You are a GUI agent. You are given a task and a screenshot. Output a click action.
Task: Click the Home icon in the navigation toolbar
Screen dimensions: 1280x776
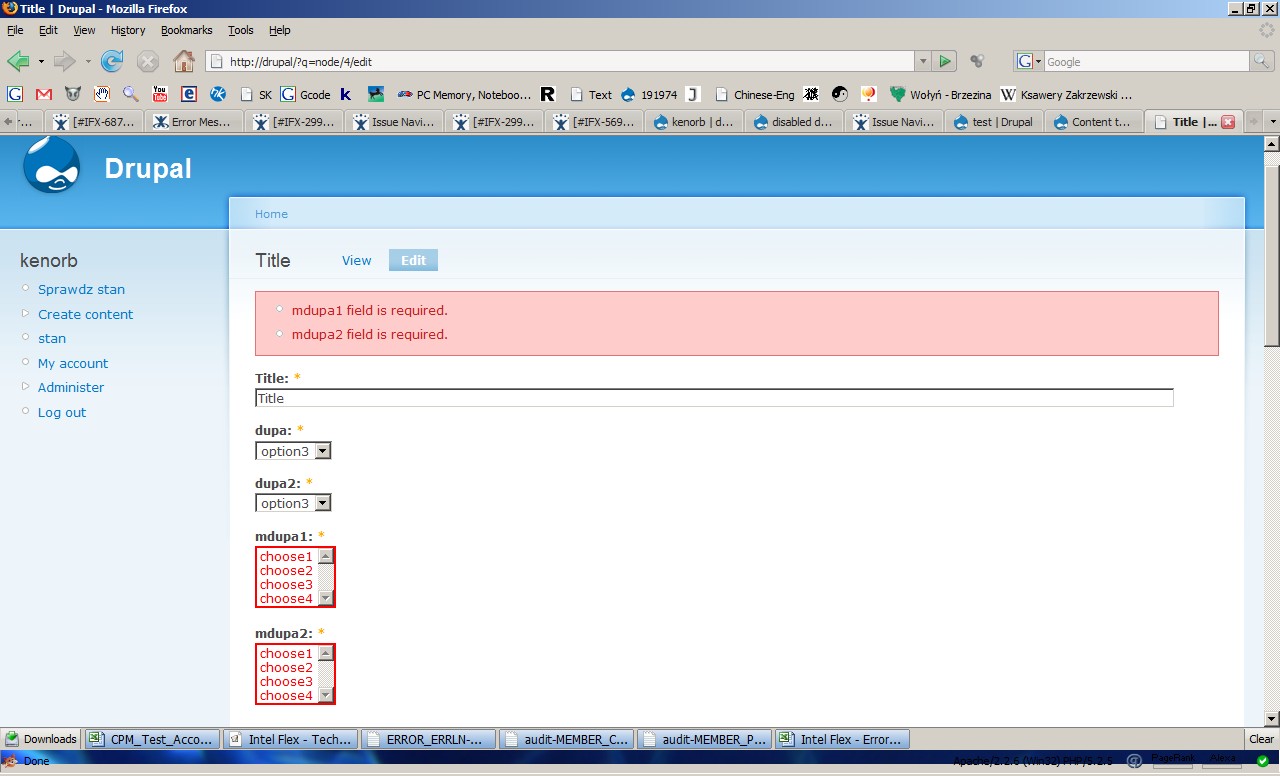click(183, 61)
